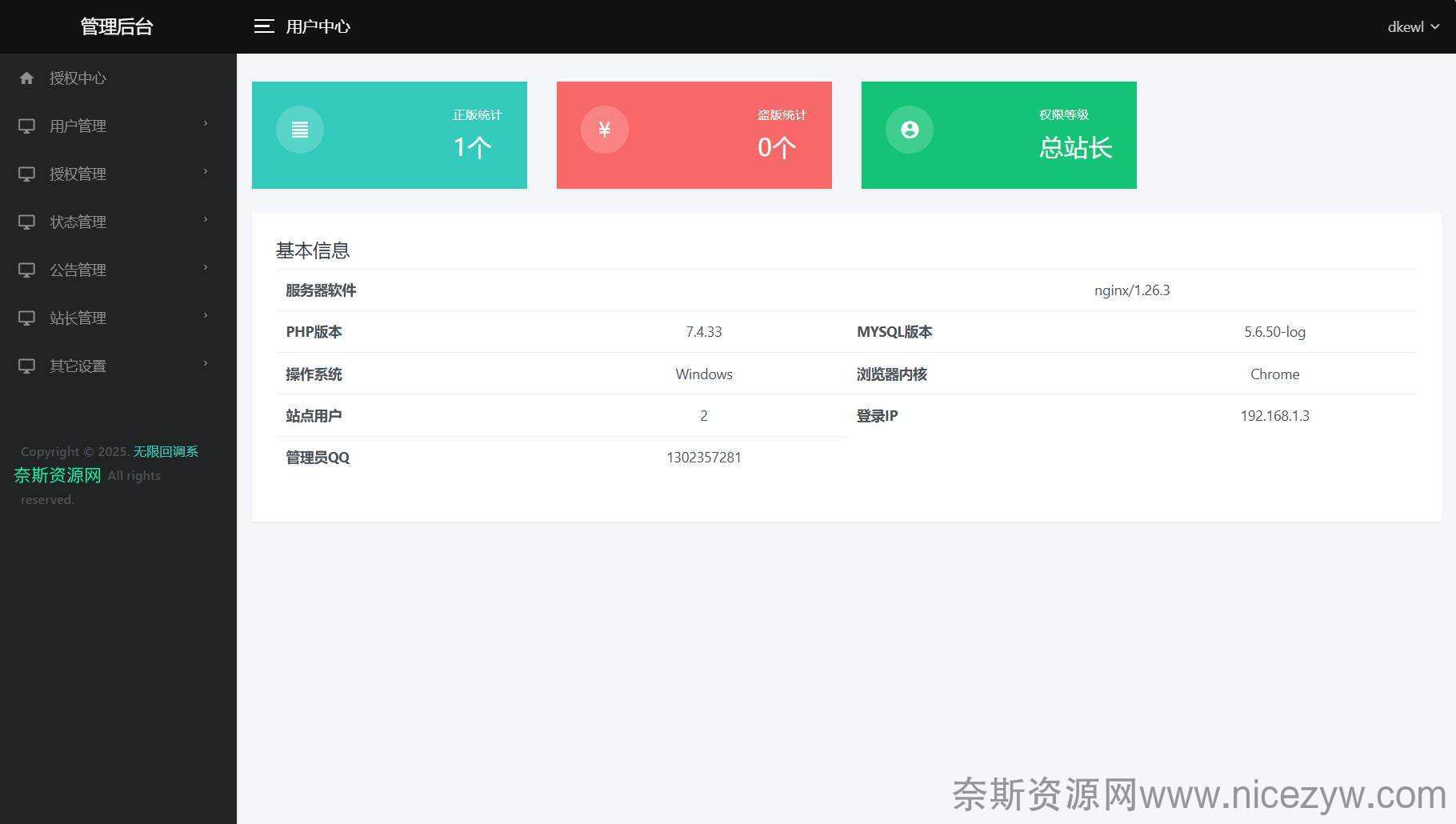Click the monitor icon beside 状态管理

(26, 222)
